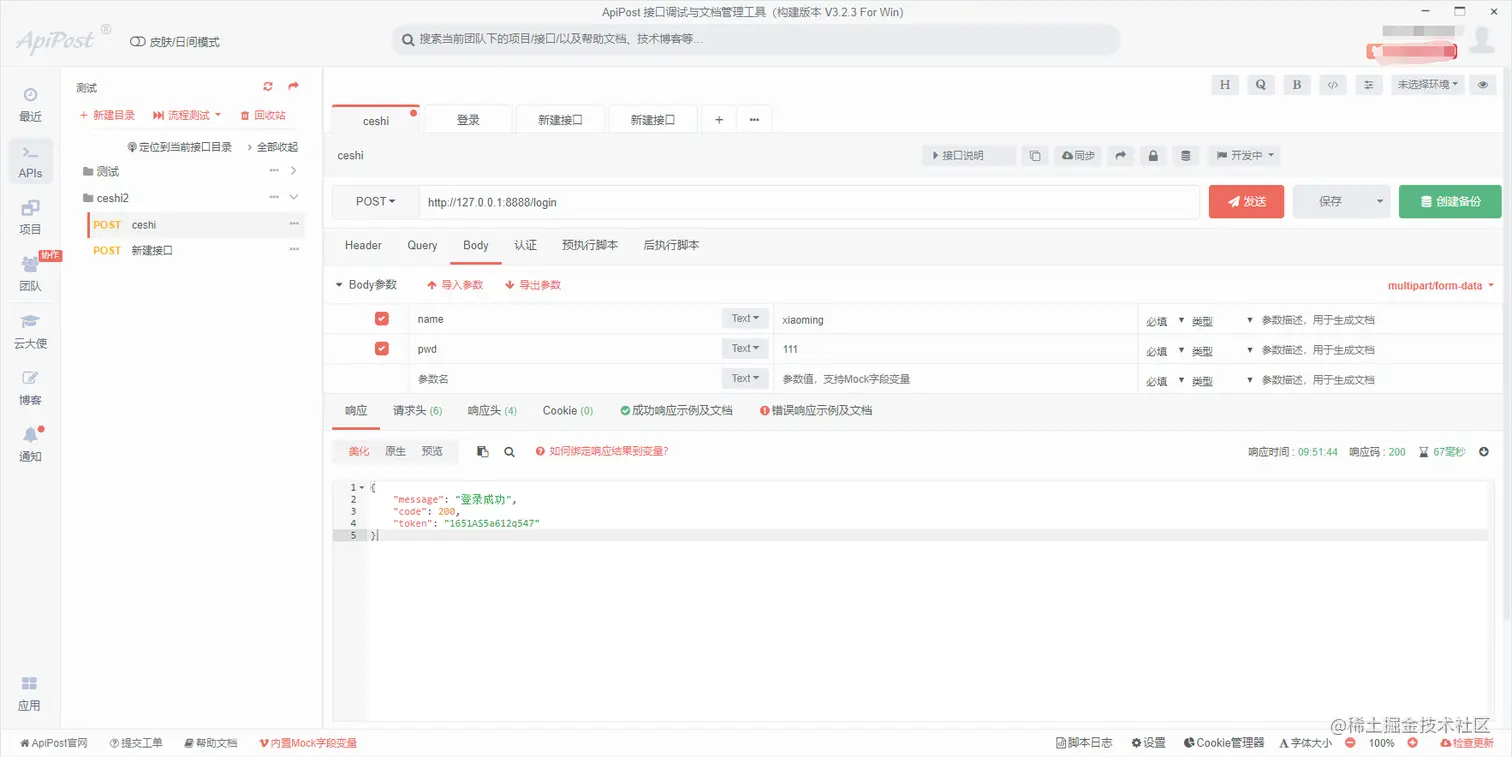Toggle the 皮肤/日间模式 skin mode switch
1512x757 pixels.
coord(138,42)
